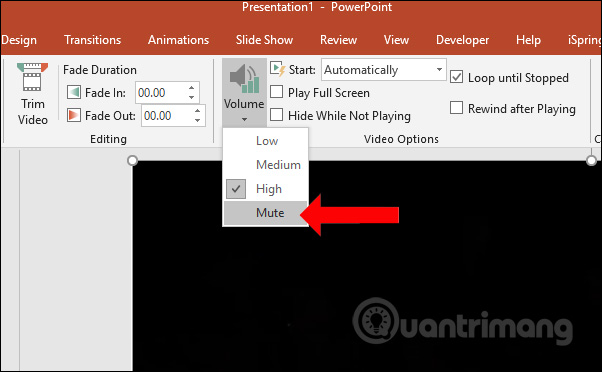This screenshot has width=602, height=372.
Task: Open the Start Automatically dropdown
Action: point(439,69)
